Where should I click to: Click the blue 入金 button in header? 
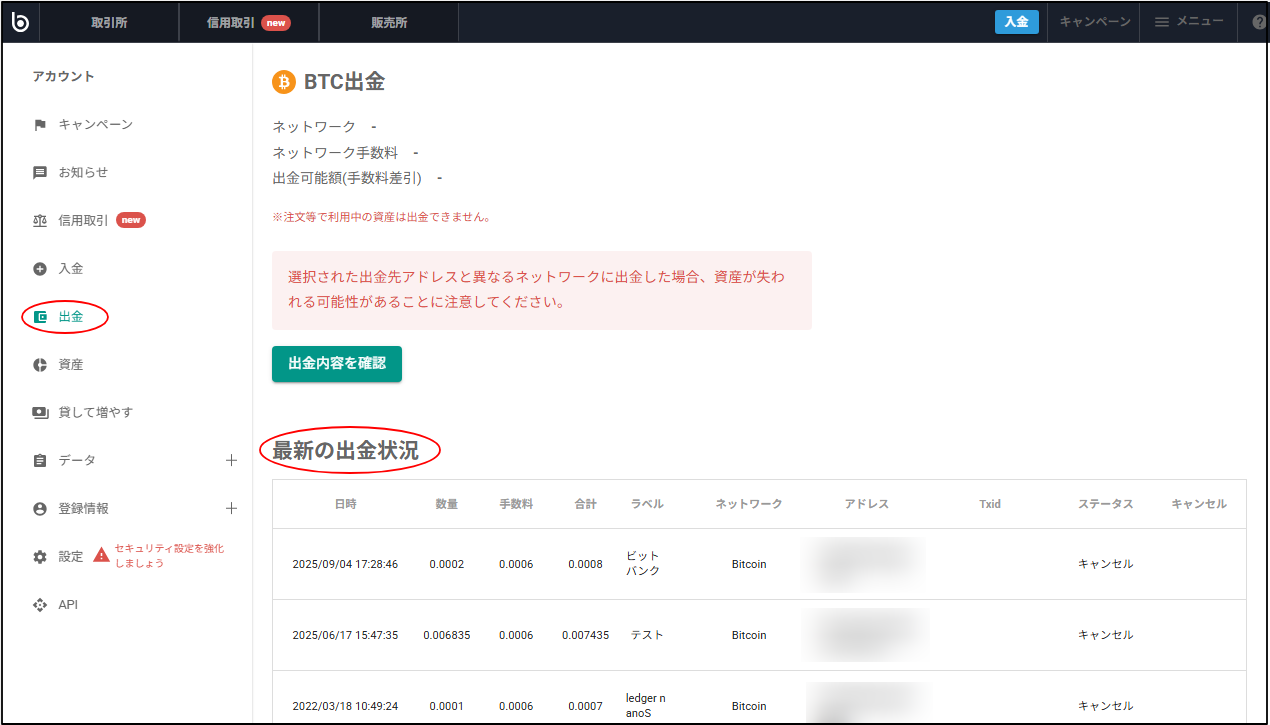[1016, 21]
